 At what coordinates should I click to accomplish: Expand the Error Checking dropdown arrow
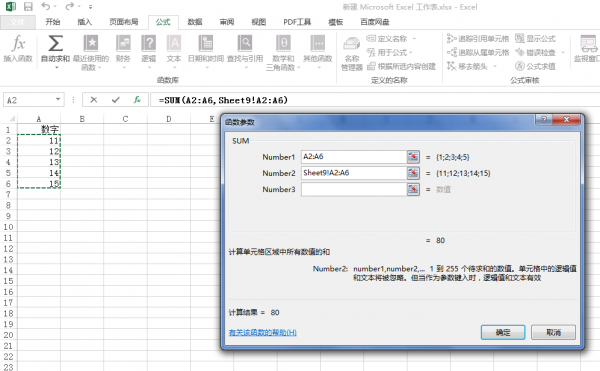click(562, 52)
